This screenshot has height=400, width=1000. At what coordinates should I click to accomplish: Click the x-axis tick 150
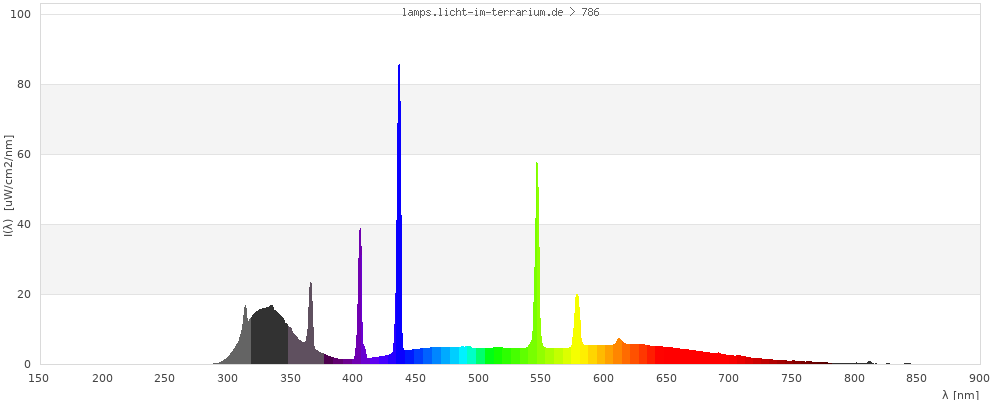[40, 378]
